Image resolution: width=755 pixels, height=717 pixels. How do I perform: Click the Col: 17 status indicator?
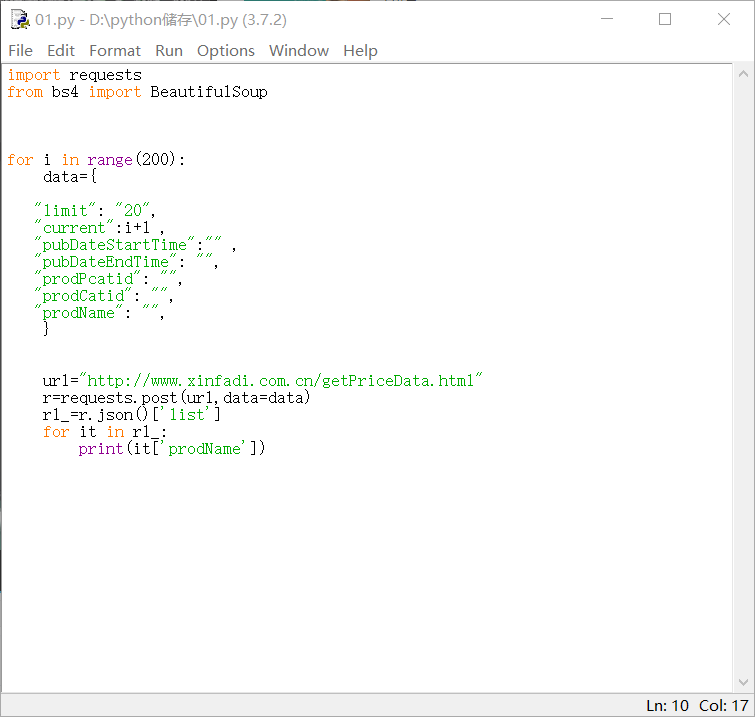[724, 705]
